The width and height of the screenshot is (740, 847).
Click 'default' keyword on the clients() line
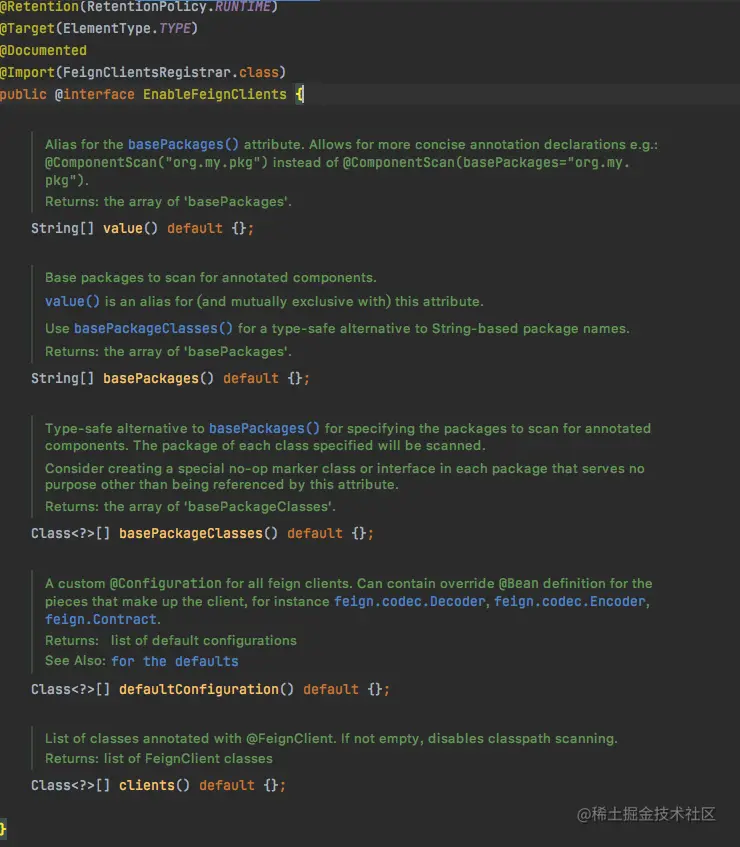tap(227, 785)
